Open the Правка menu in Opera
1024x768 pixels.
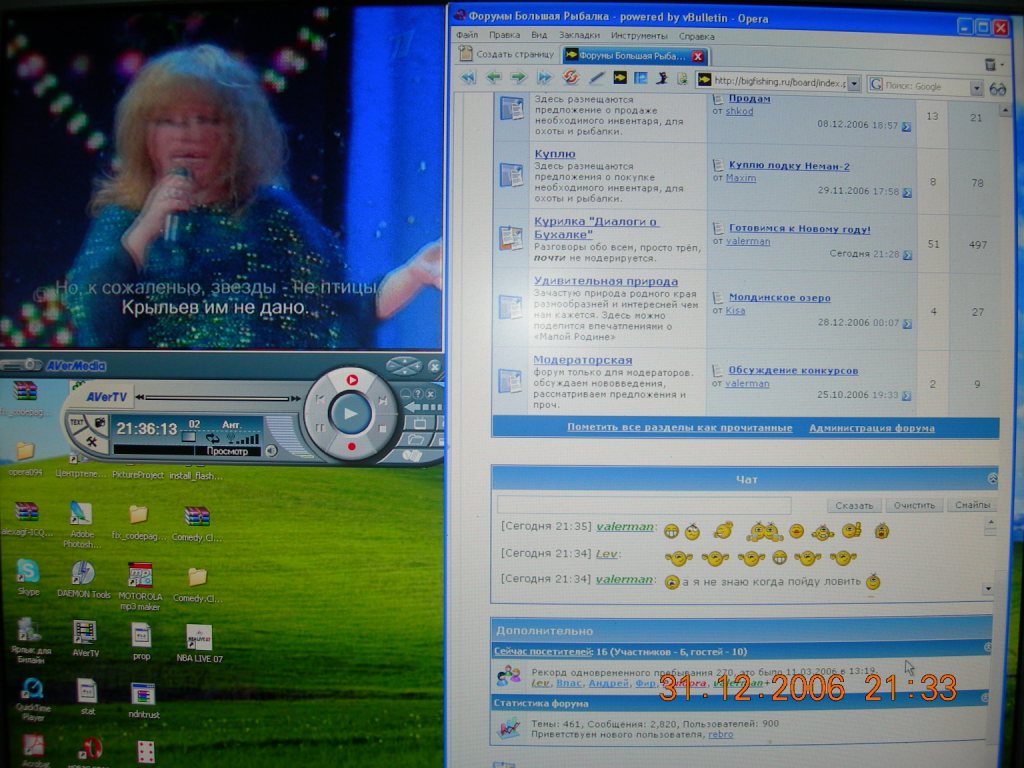coord(504,35)
